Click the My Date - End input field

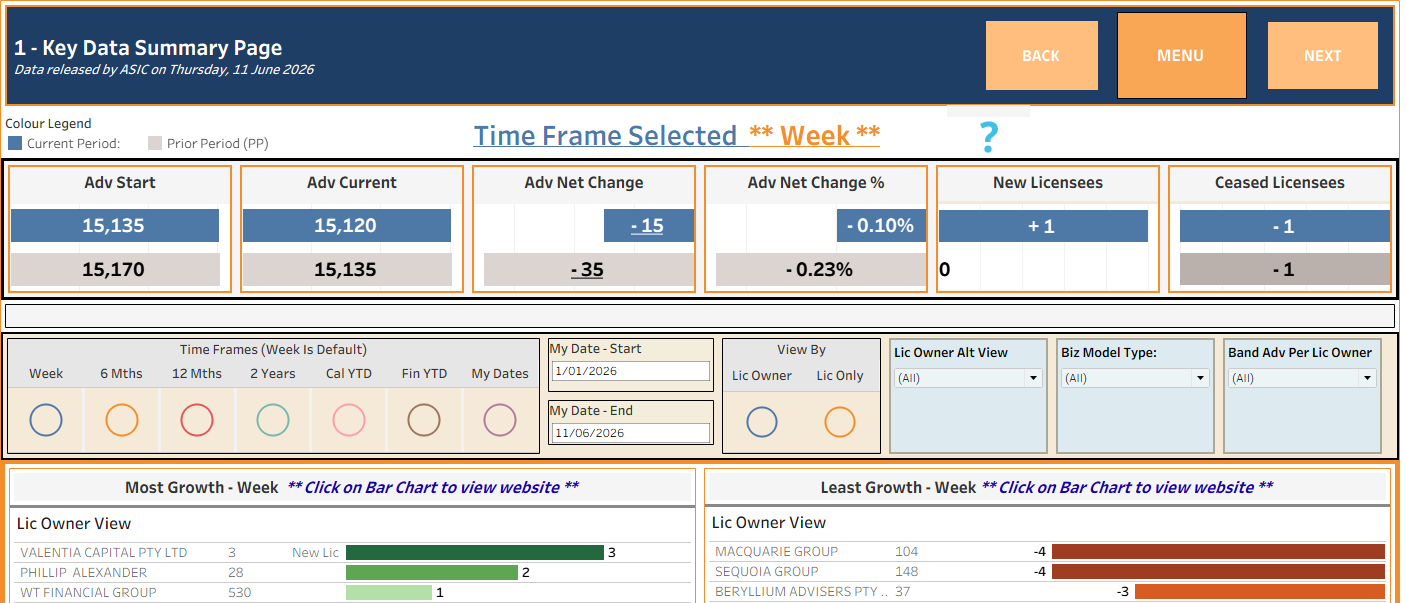point(631,433)
